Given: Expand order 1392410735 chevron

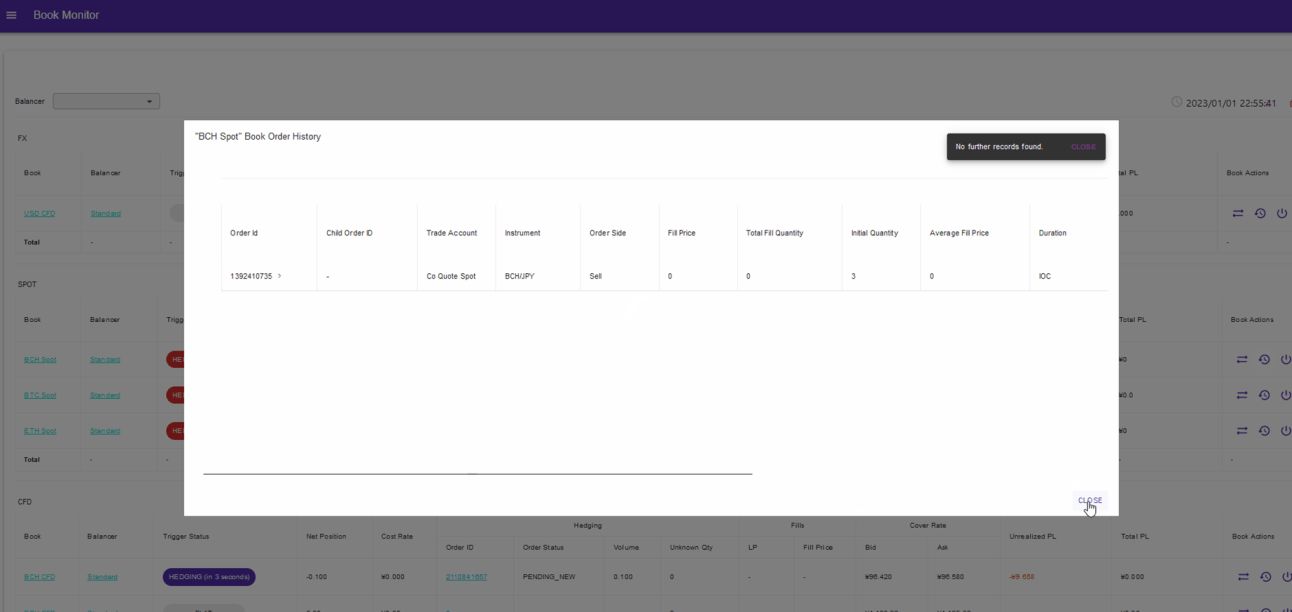Looking at the screenshot, I should tap(279, 276).
